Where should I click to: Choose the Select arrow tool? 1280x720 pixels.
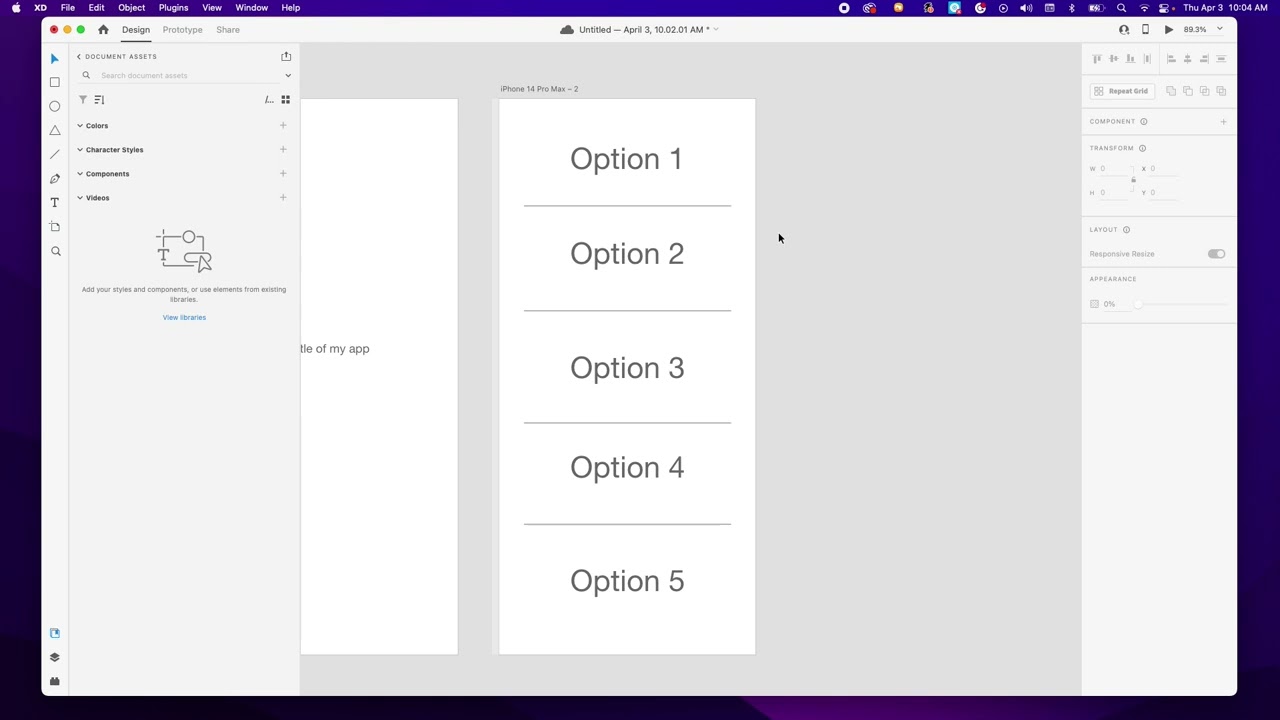[55, 59]
